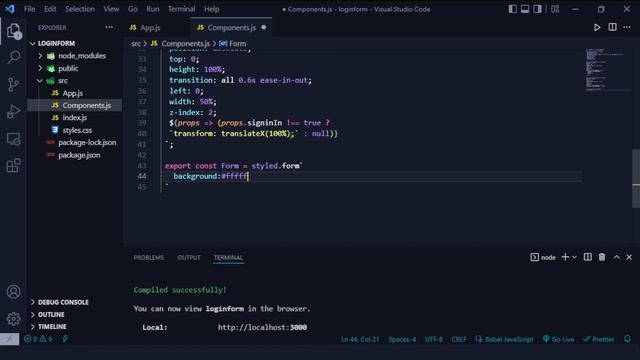
Task: Click the Run Code play icon
Action: click(x=597, y=27)
